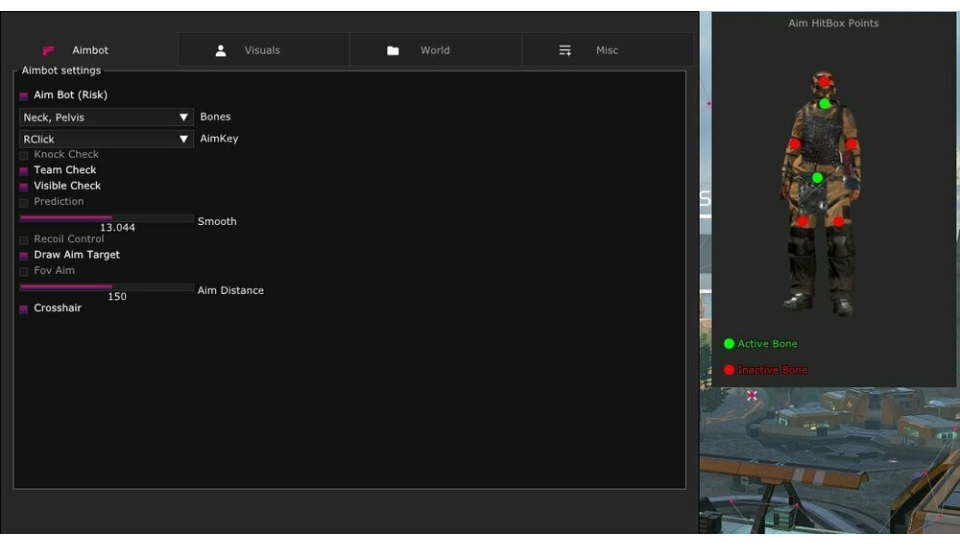Open the AimKey dropdown showing RClick
This screenshot has width=960, height=545.
pos(107,139)
